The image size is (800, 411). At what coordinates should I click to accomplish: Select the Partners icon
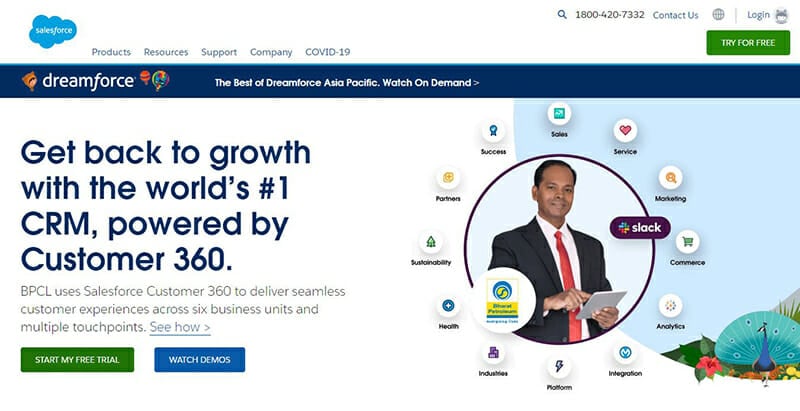pyautogui.click(x=448, y=177)
